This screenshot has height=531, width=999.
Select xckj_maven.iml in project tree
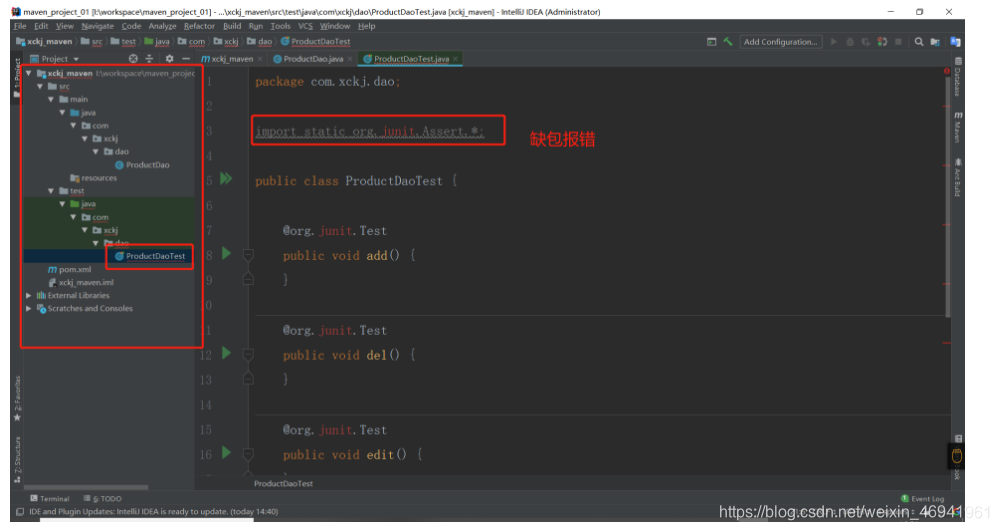tap(81, 282)
